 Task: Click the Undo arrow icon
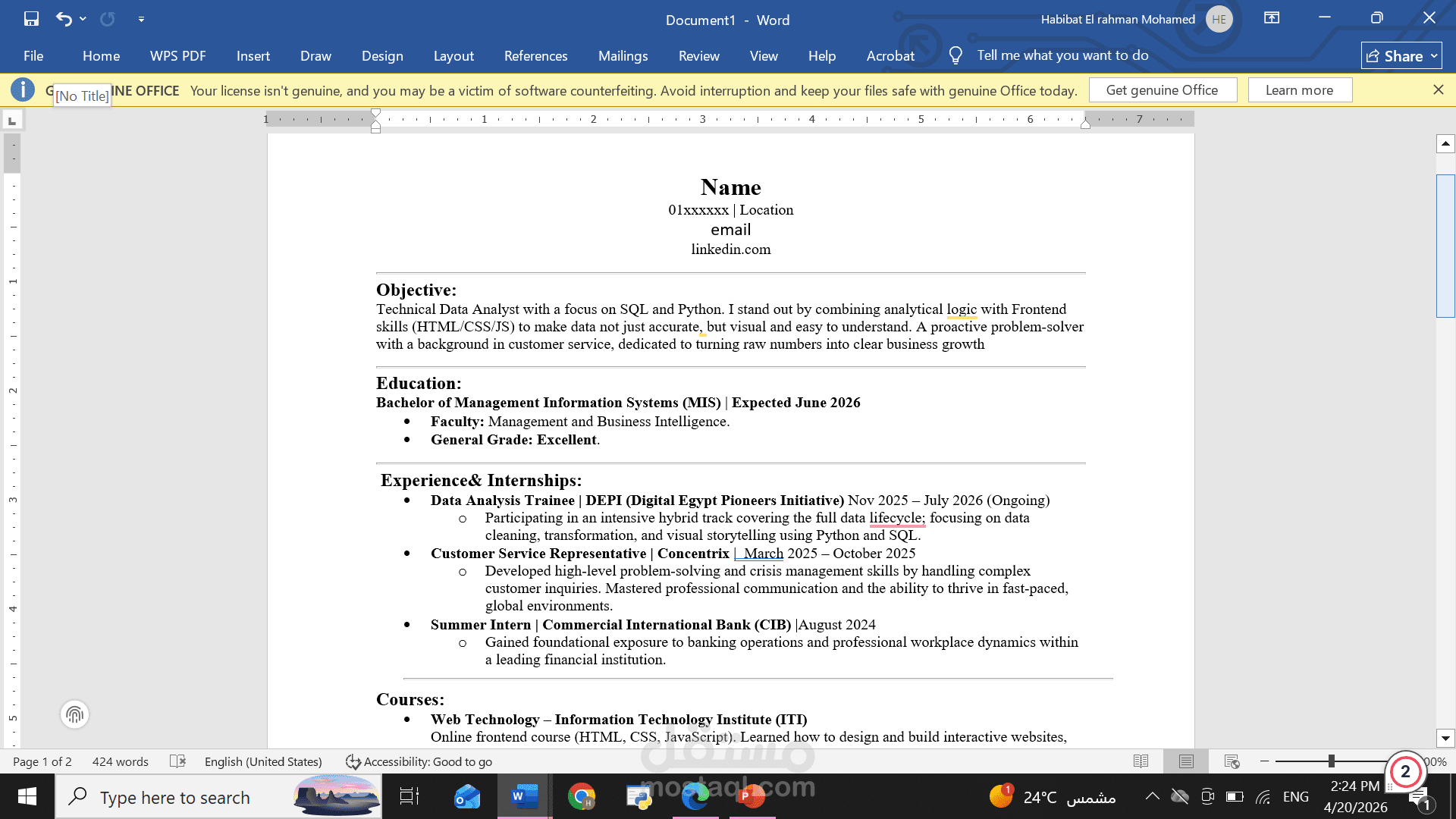click(64, 19)
